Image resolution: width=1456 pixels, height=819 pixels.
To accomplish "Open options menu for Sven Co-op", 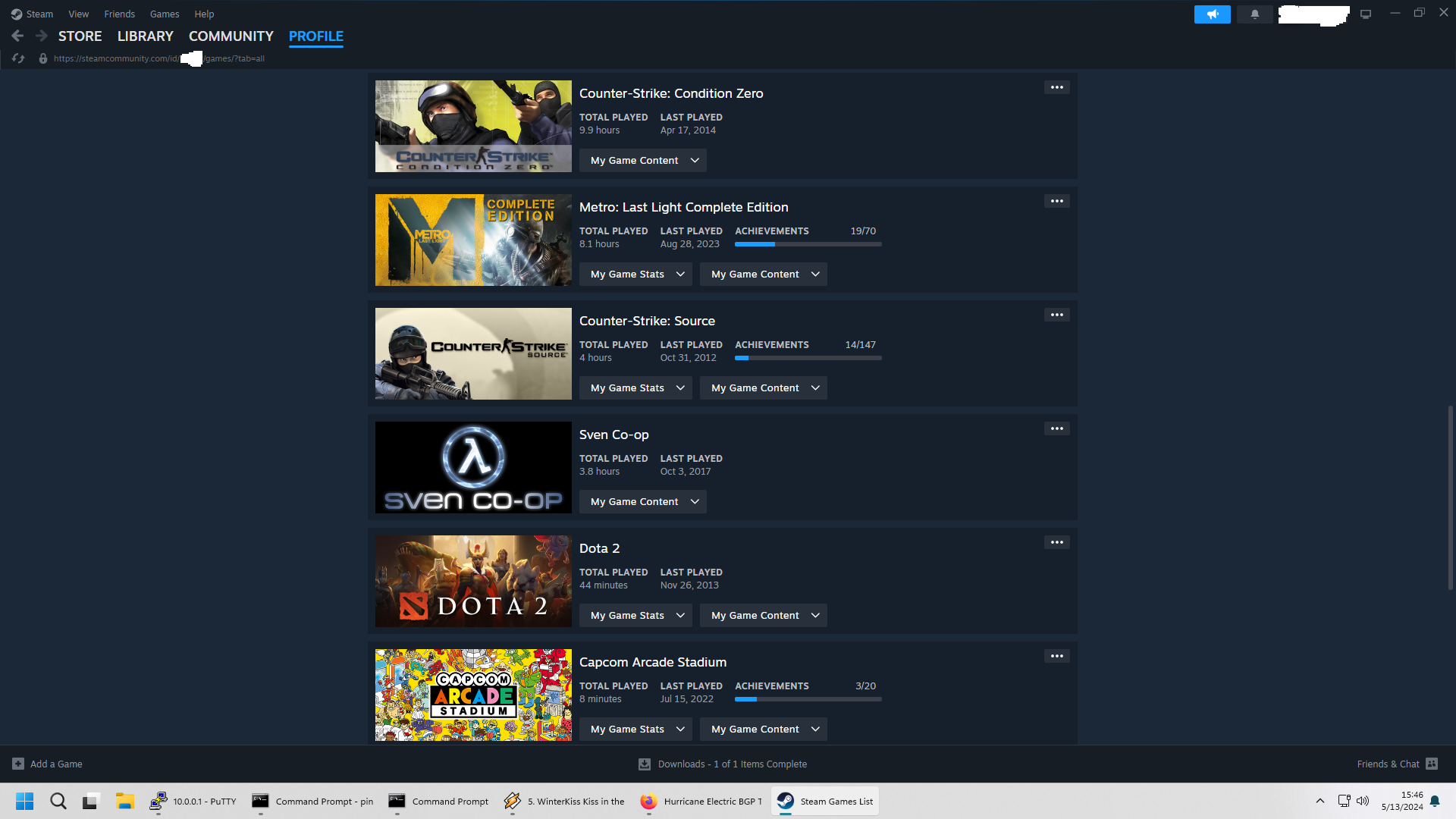I will coord(1056,428).
